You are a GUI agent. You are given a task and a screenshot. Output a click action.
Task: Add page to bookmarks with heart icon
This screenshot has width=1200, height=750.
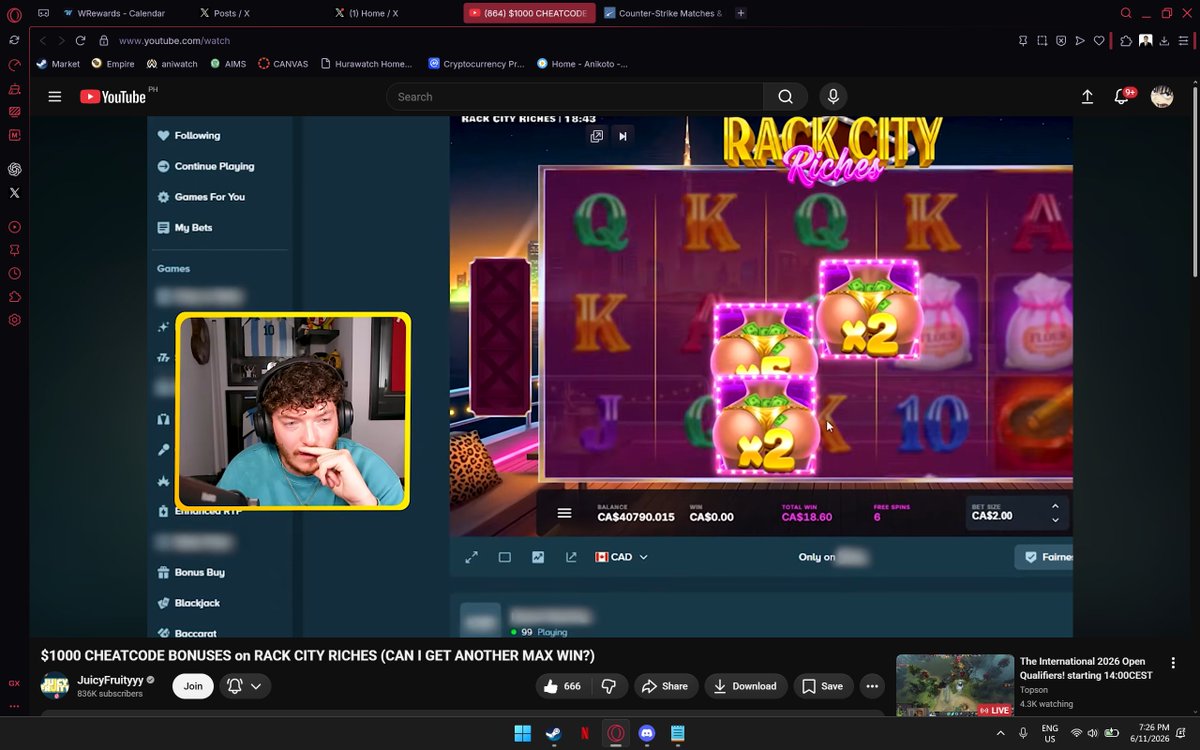[x=1099, y=41]
